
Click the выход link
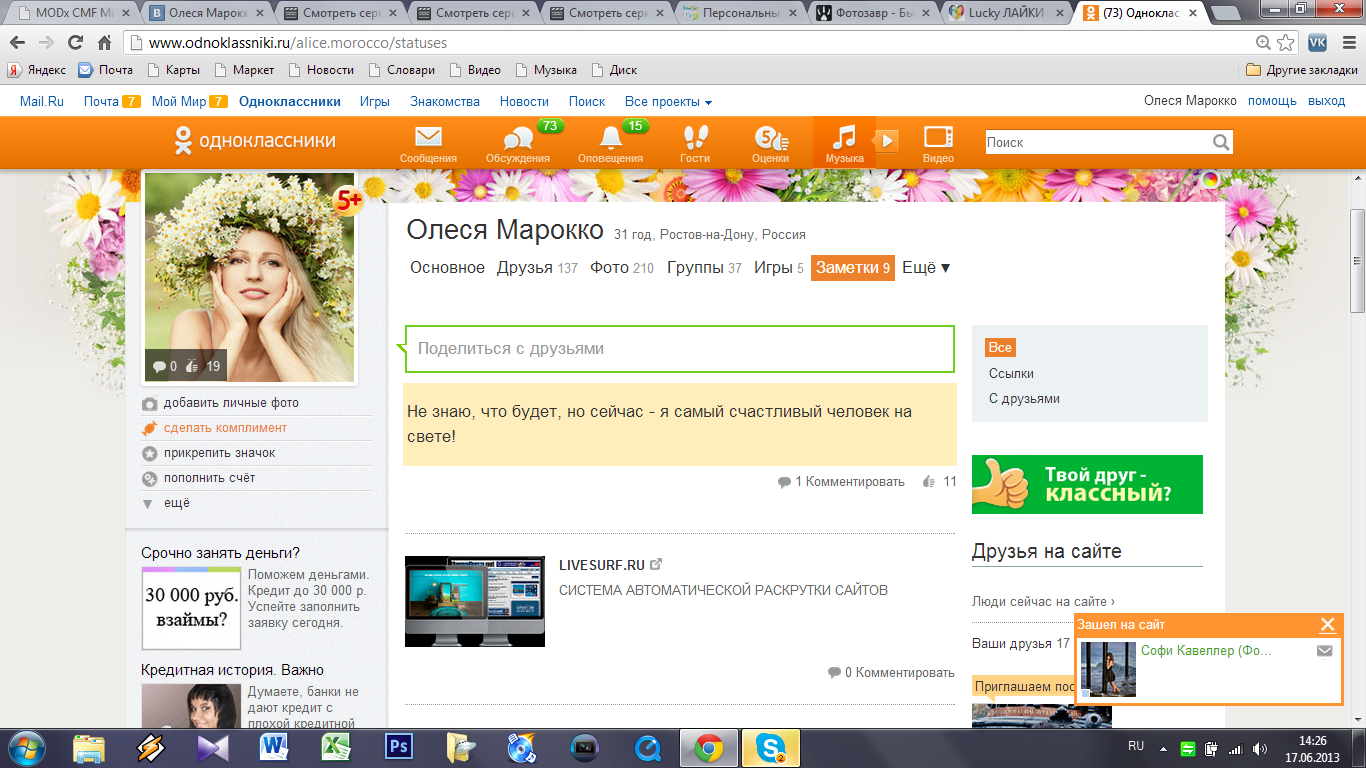click(x=1326, y=101)
